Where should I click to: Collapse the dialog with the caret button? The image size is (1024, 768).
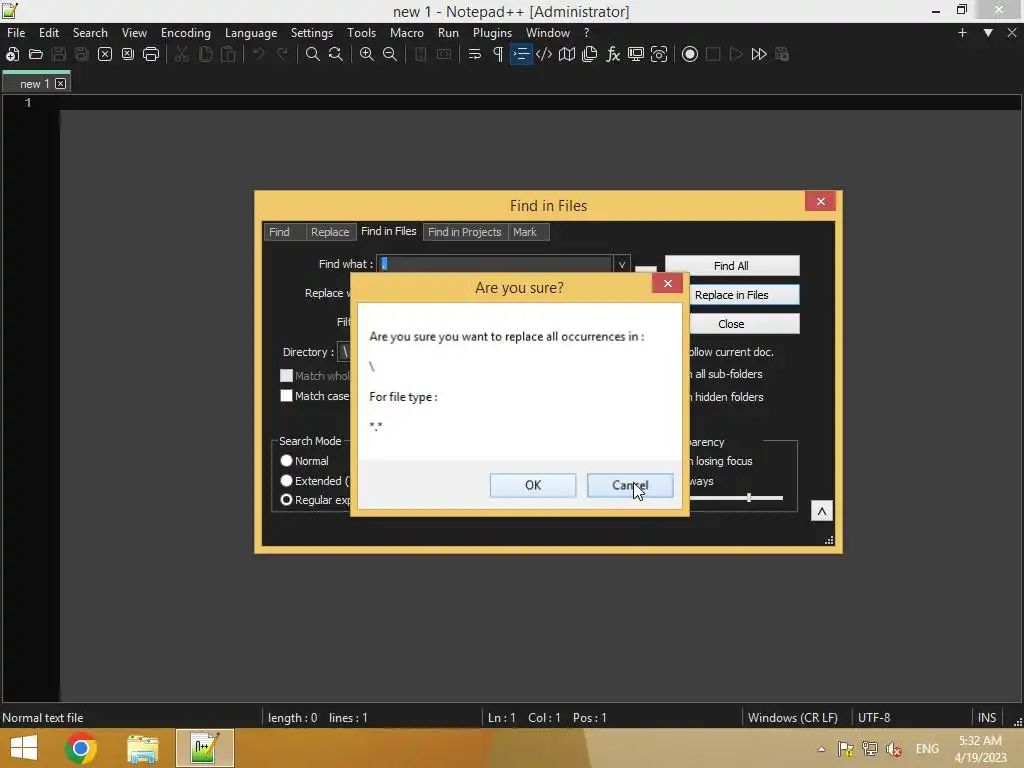(x=822, y=511)
